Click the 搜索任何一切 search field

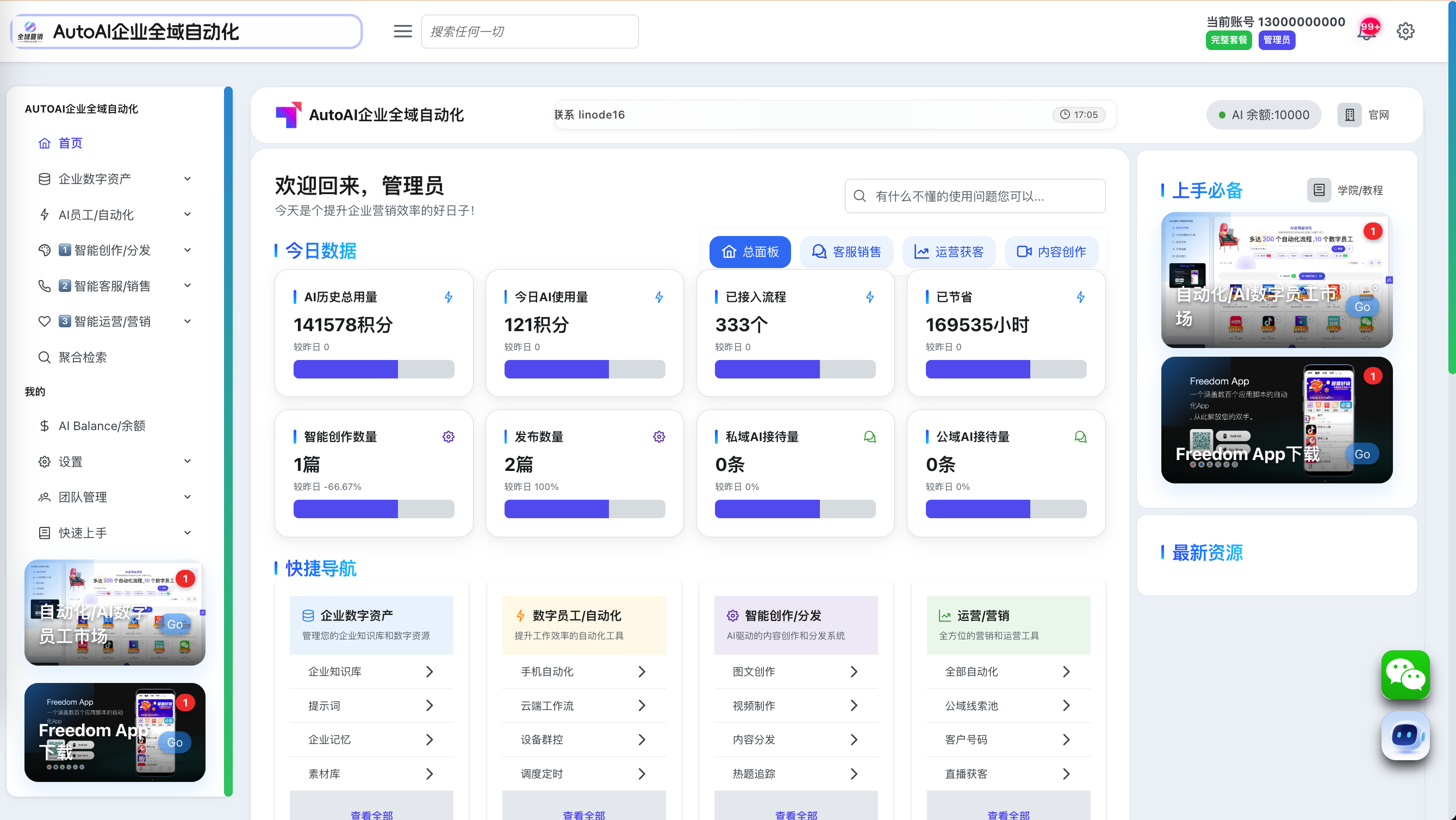tap(530, 32)
